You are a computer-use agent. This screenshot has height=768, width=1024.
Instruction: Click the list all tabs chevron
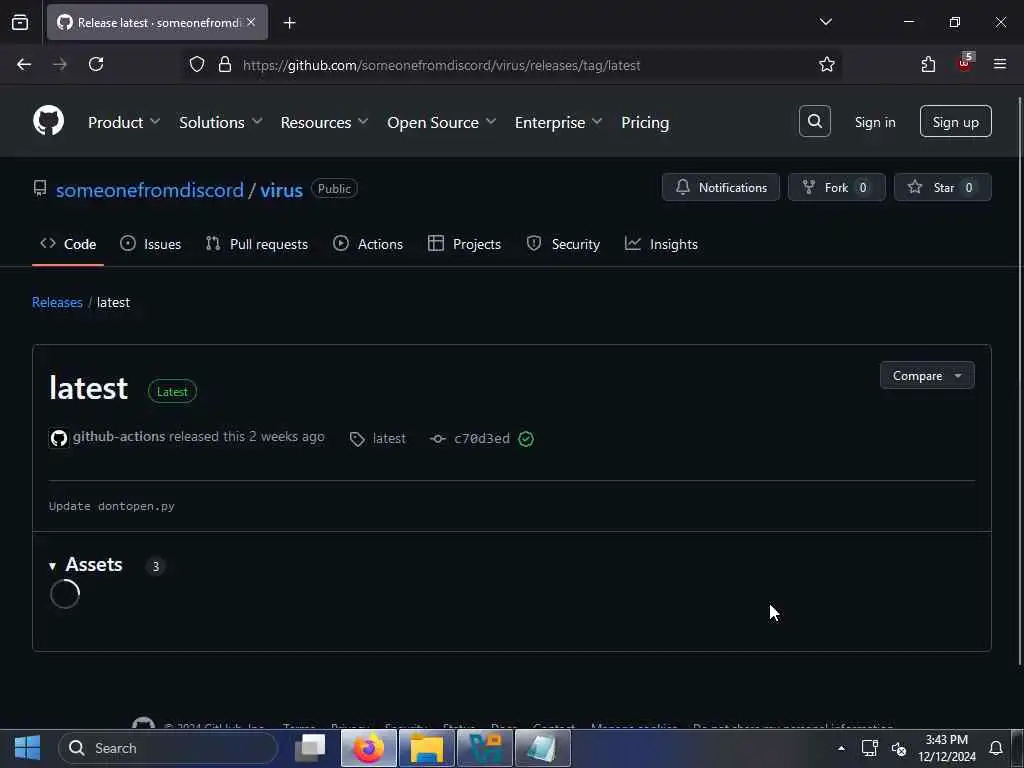[825, 22]
